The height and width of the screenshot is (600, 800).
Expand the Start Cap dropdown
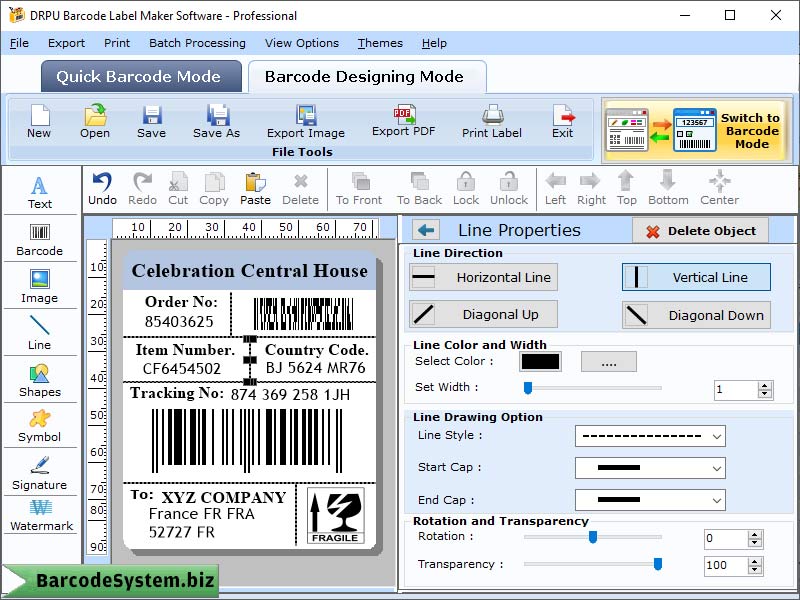point(650,467)
